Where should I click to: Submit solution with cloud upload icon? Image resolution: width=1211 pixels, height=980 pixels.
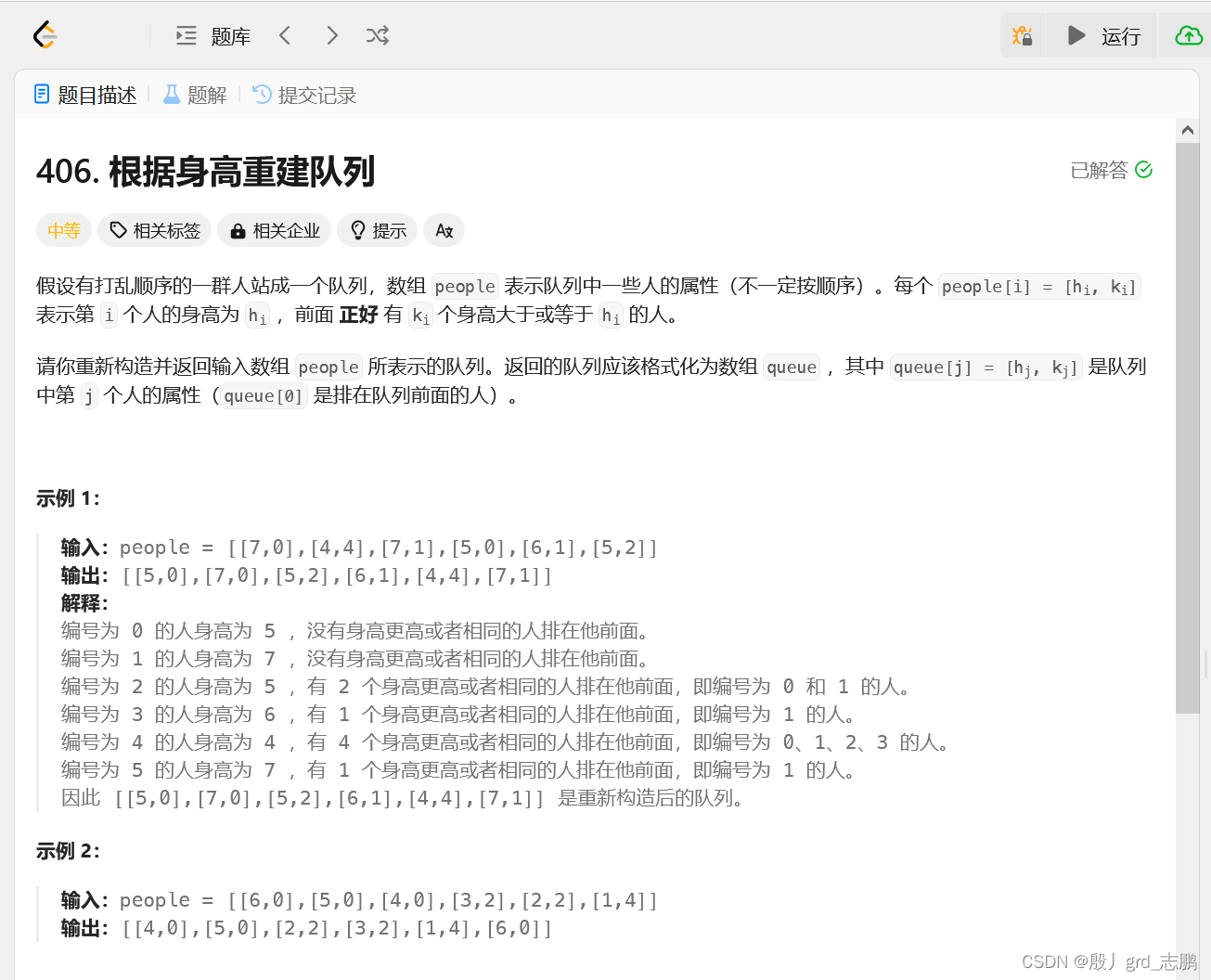click(1188, 35)
